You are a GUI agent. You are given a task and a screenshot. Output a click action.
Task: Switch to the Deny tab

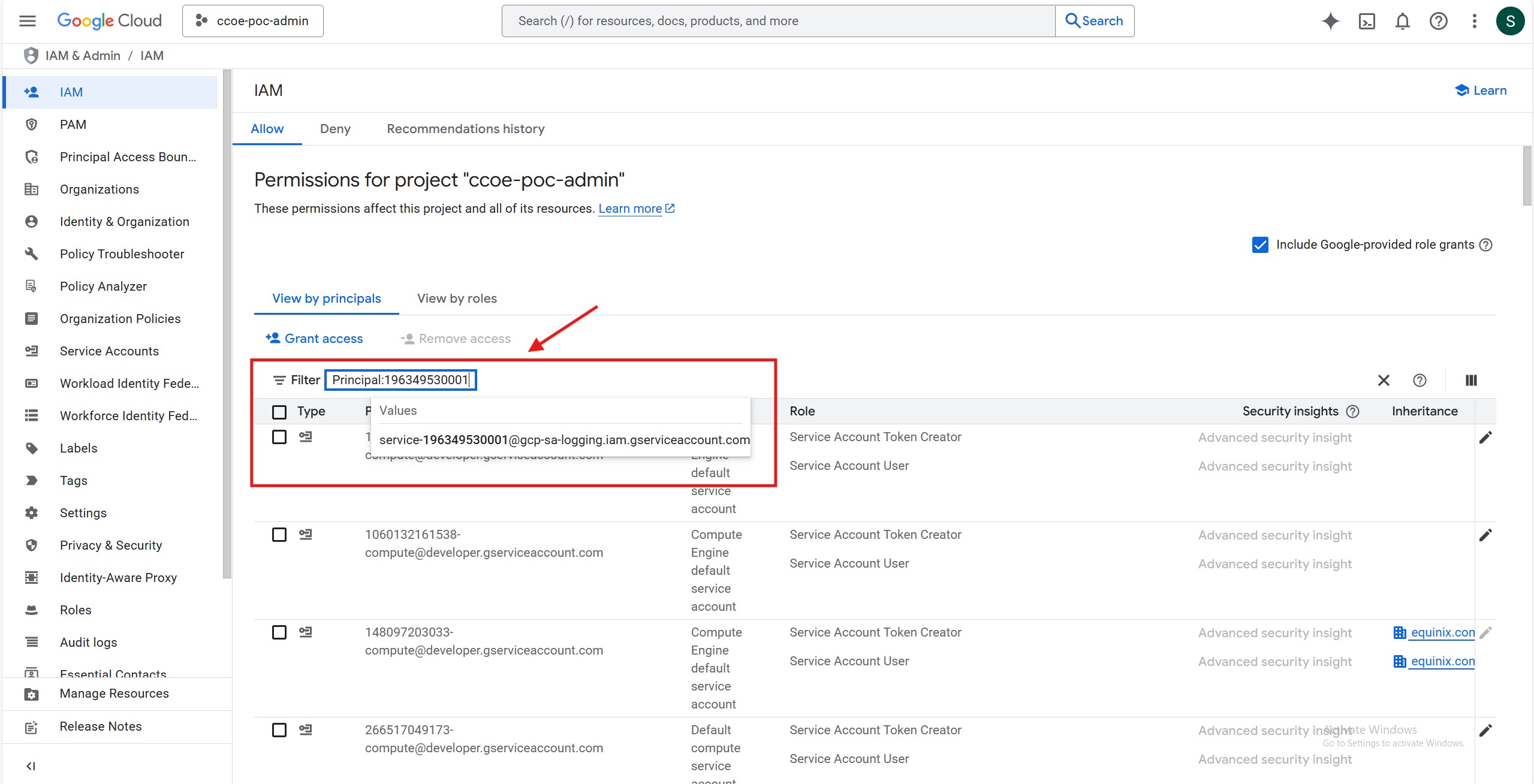tap(335, 129)
